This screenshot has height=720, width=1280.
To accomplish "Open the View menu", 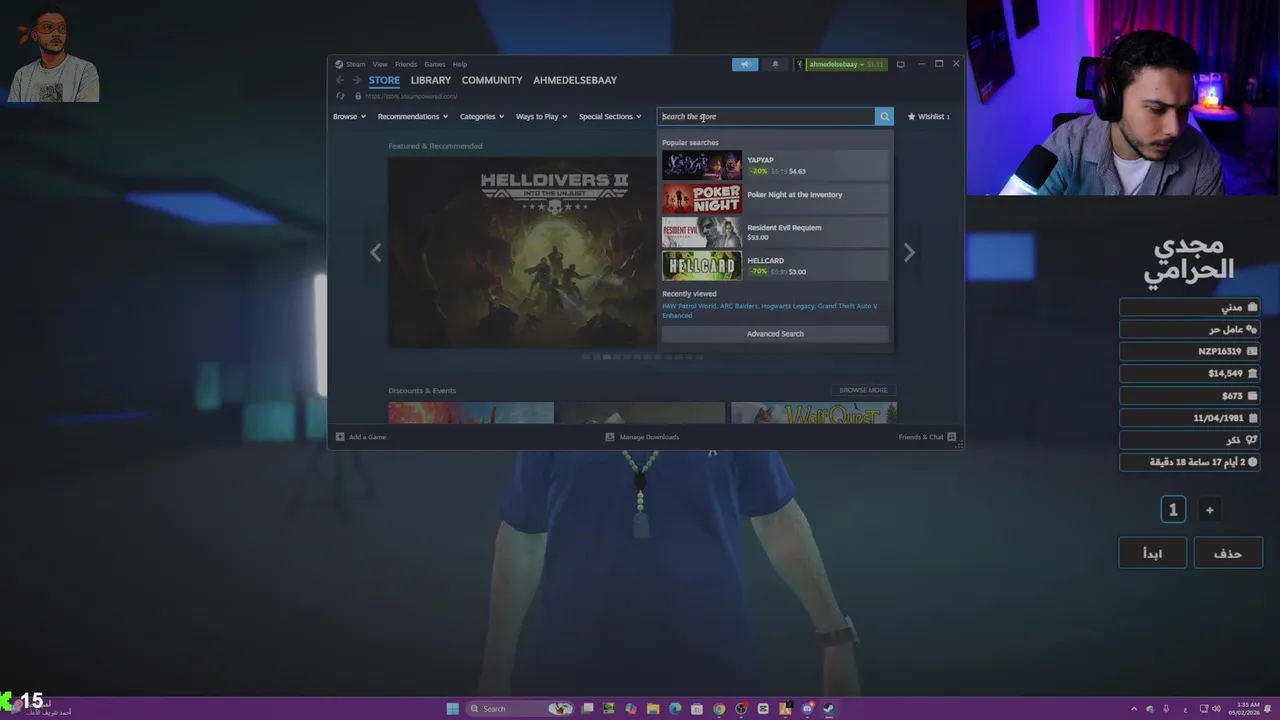I will point(380,64).
